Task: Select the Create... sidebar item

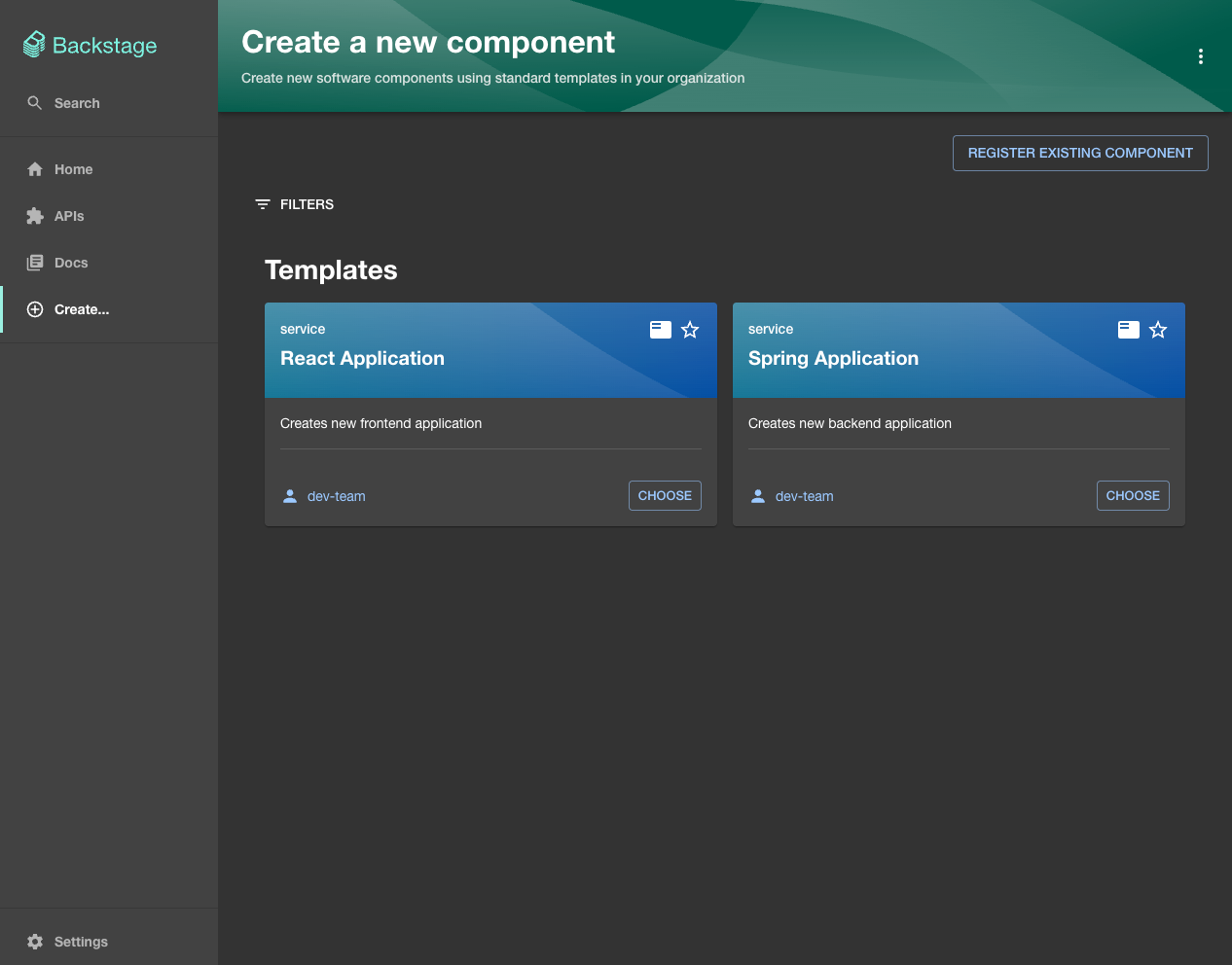Action: pyautogui.click(x=109, y=309)
